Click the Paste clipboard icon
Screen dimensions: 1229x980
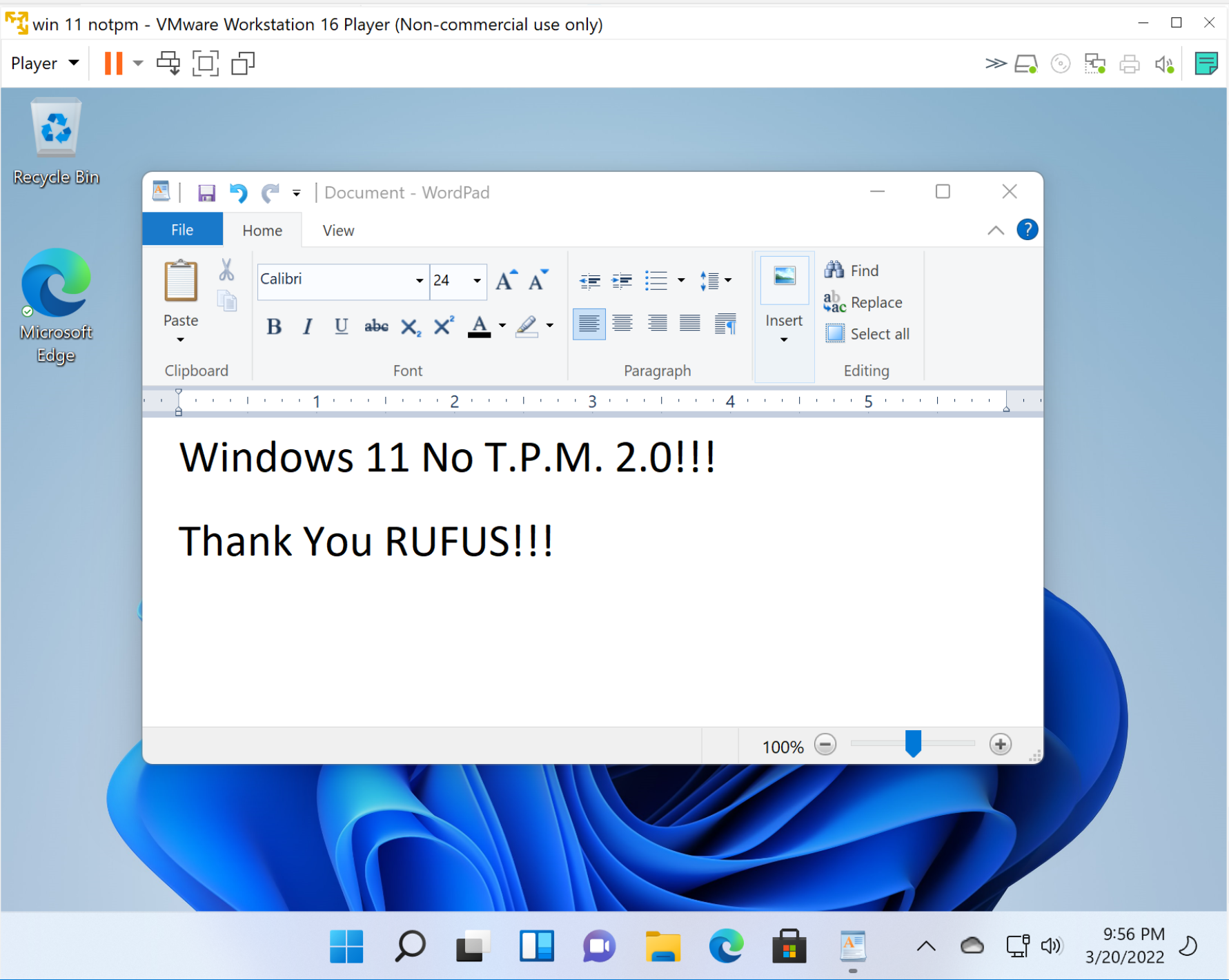tap(181, 281)
